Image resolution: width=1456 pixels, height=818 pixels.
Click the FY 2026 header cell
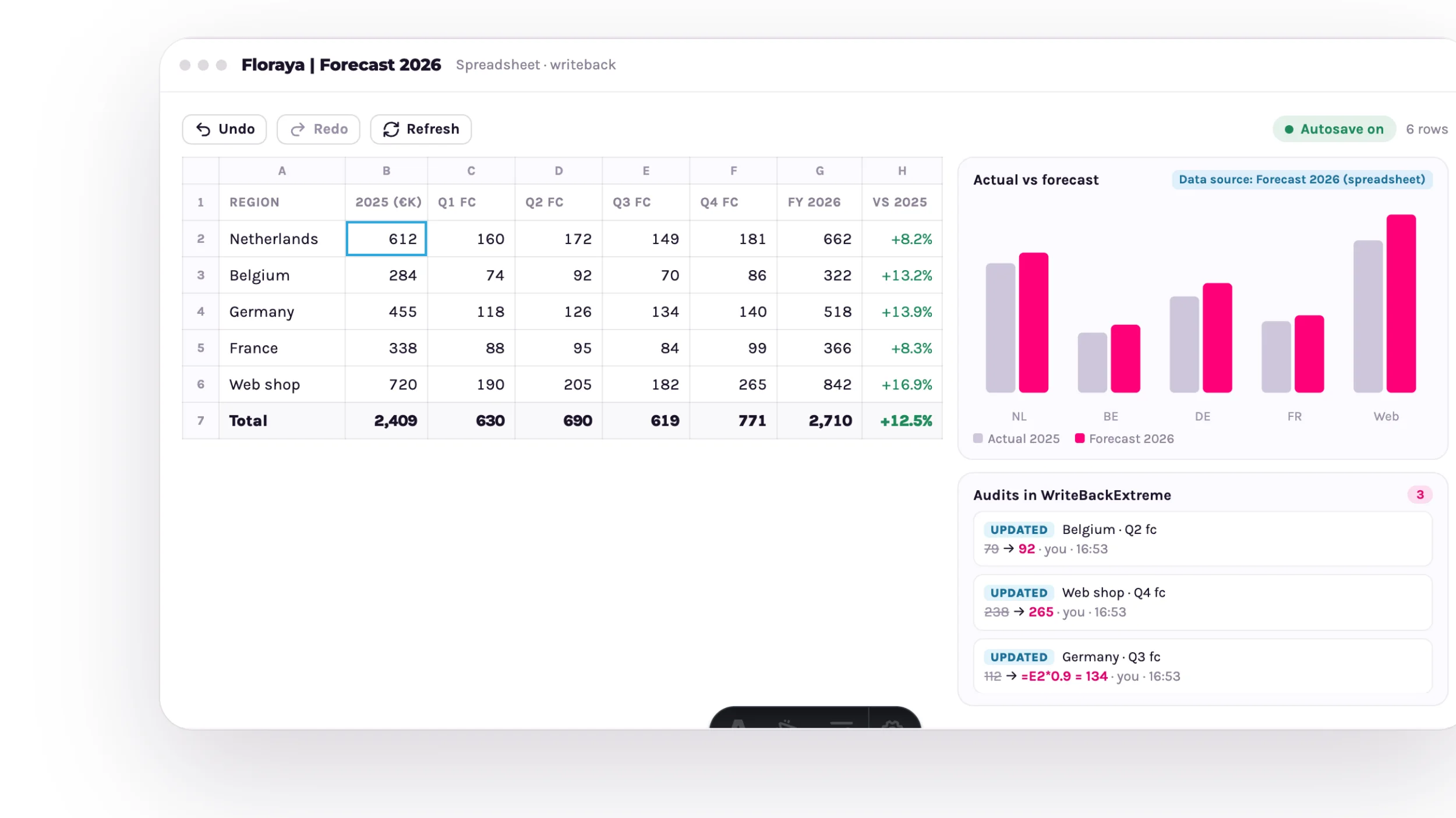[819, 202]
